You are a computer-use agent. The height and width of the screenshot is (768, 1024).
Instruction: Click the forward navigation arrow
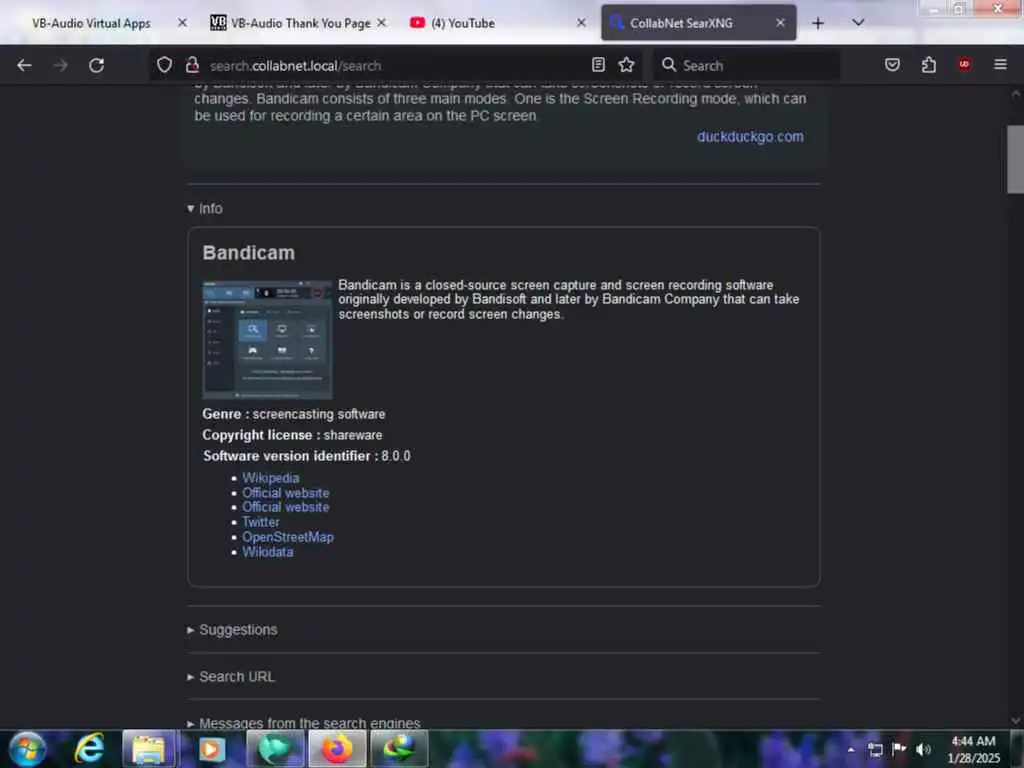(x=61, y=65)
